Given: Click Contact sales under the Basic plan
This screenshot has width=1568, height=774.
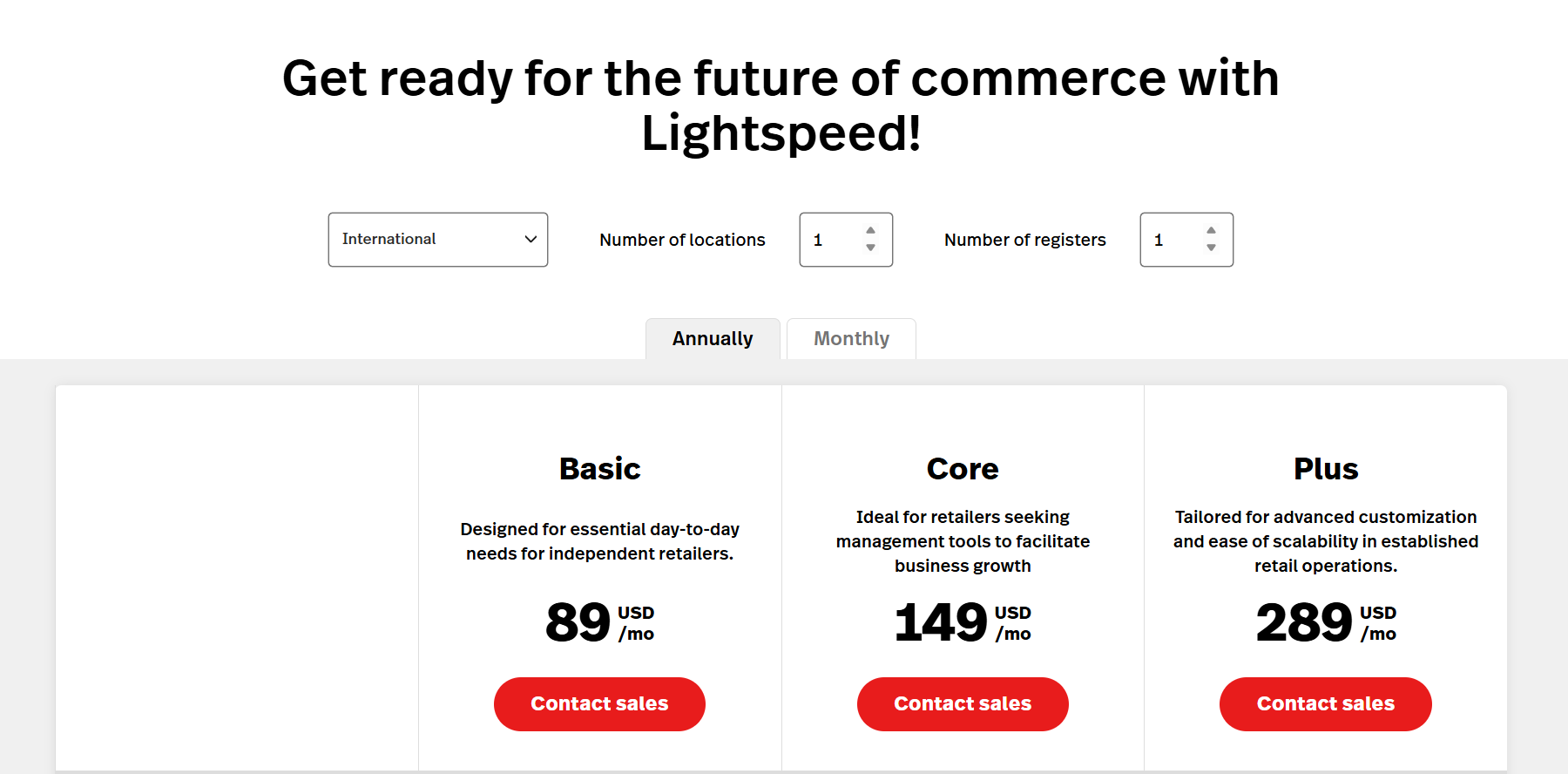Looking at the screenshot, I should click(599, 703).
